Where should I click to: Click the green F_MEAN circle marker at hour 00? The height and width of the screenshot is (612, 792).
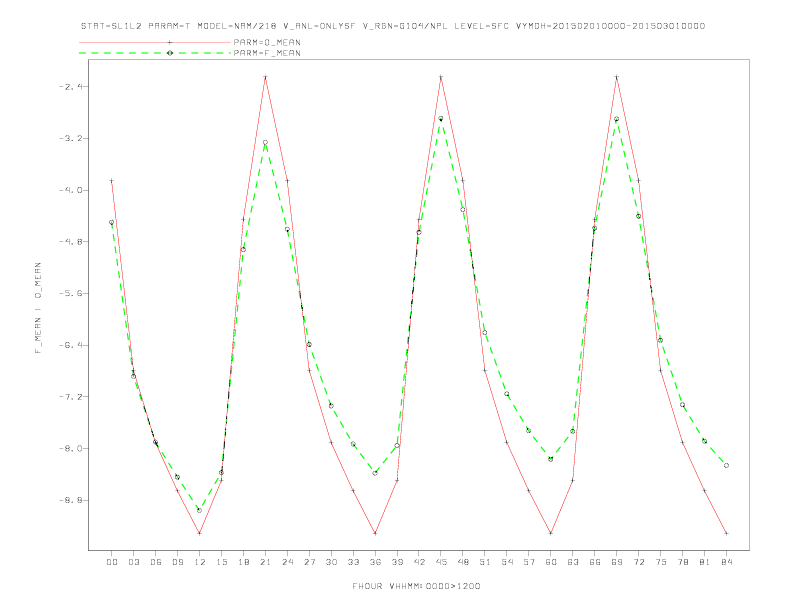(112, 222)
